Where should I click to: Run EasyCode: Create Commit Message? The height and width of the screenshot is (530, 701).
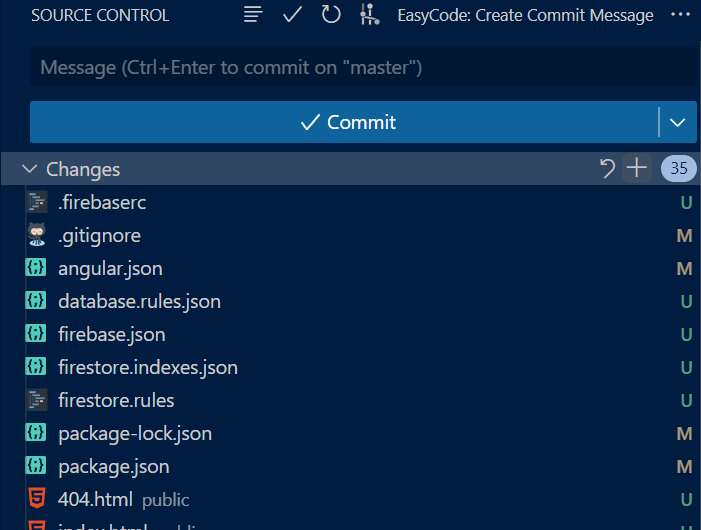tap(525, 15)
